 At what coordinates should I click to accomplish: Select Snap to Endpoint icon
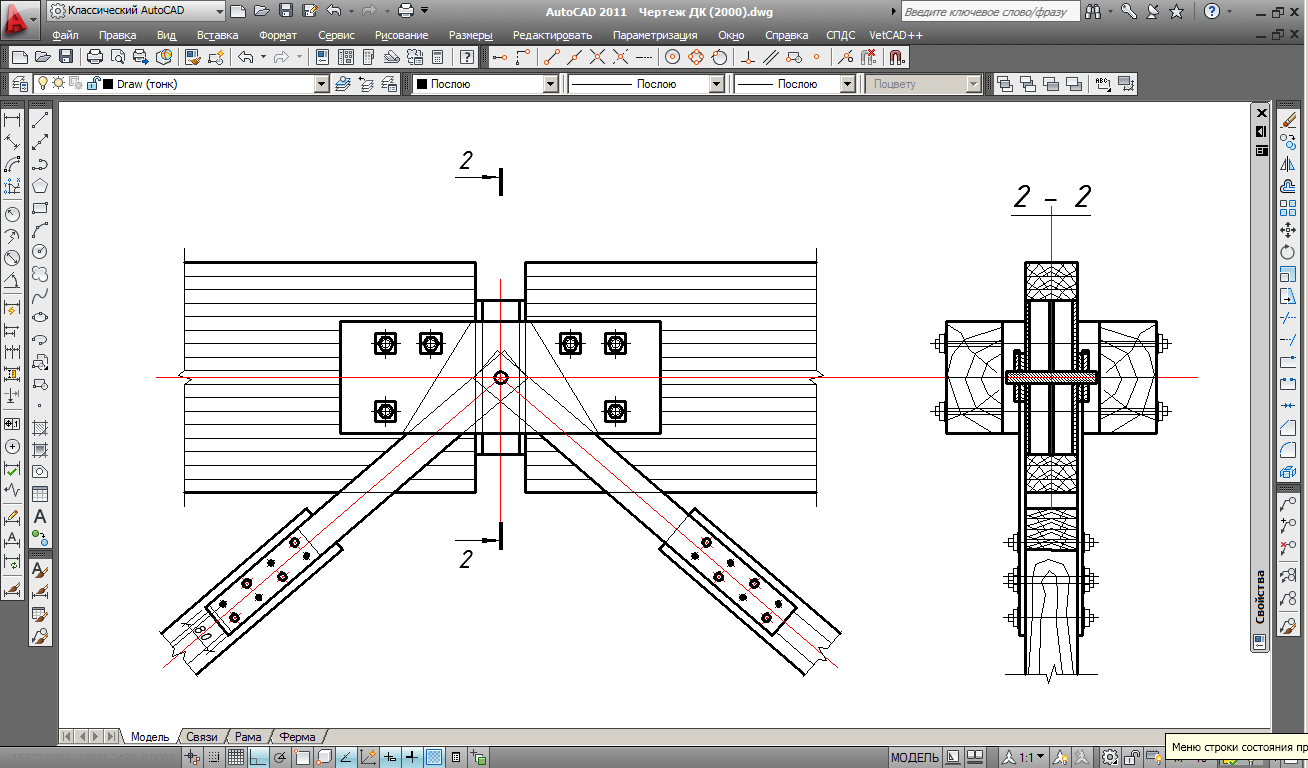point(550,57)
